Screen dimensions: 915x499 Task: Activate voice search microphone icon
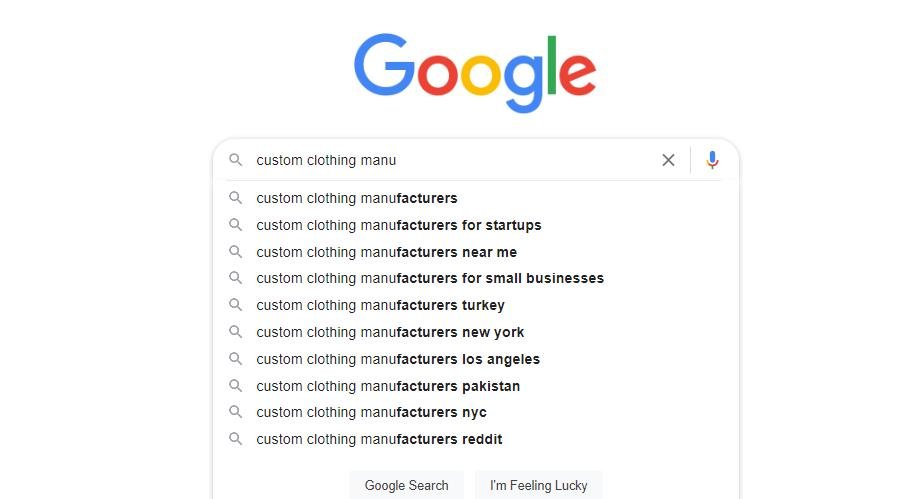pyautogui.click(x=712, y=160)
